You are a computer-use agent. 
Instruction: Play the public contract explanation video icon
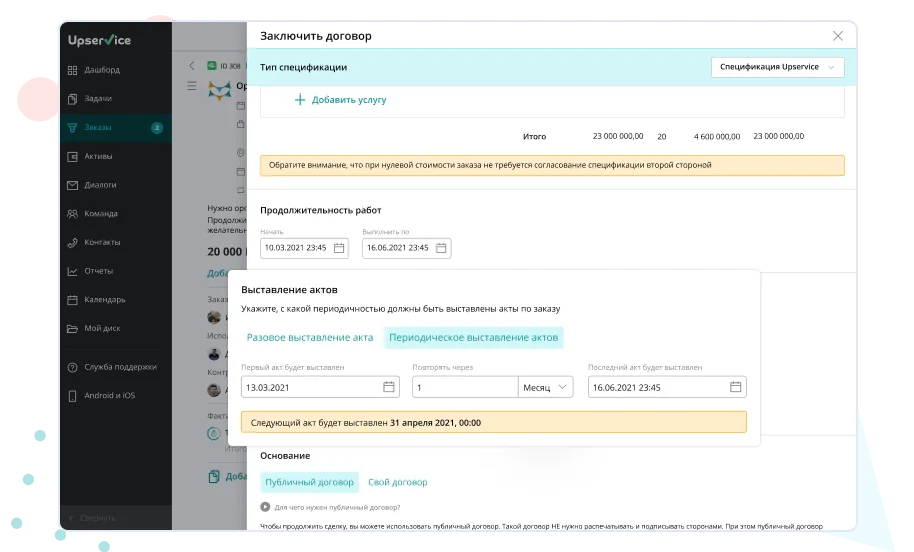[265, 507]
